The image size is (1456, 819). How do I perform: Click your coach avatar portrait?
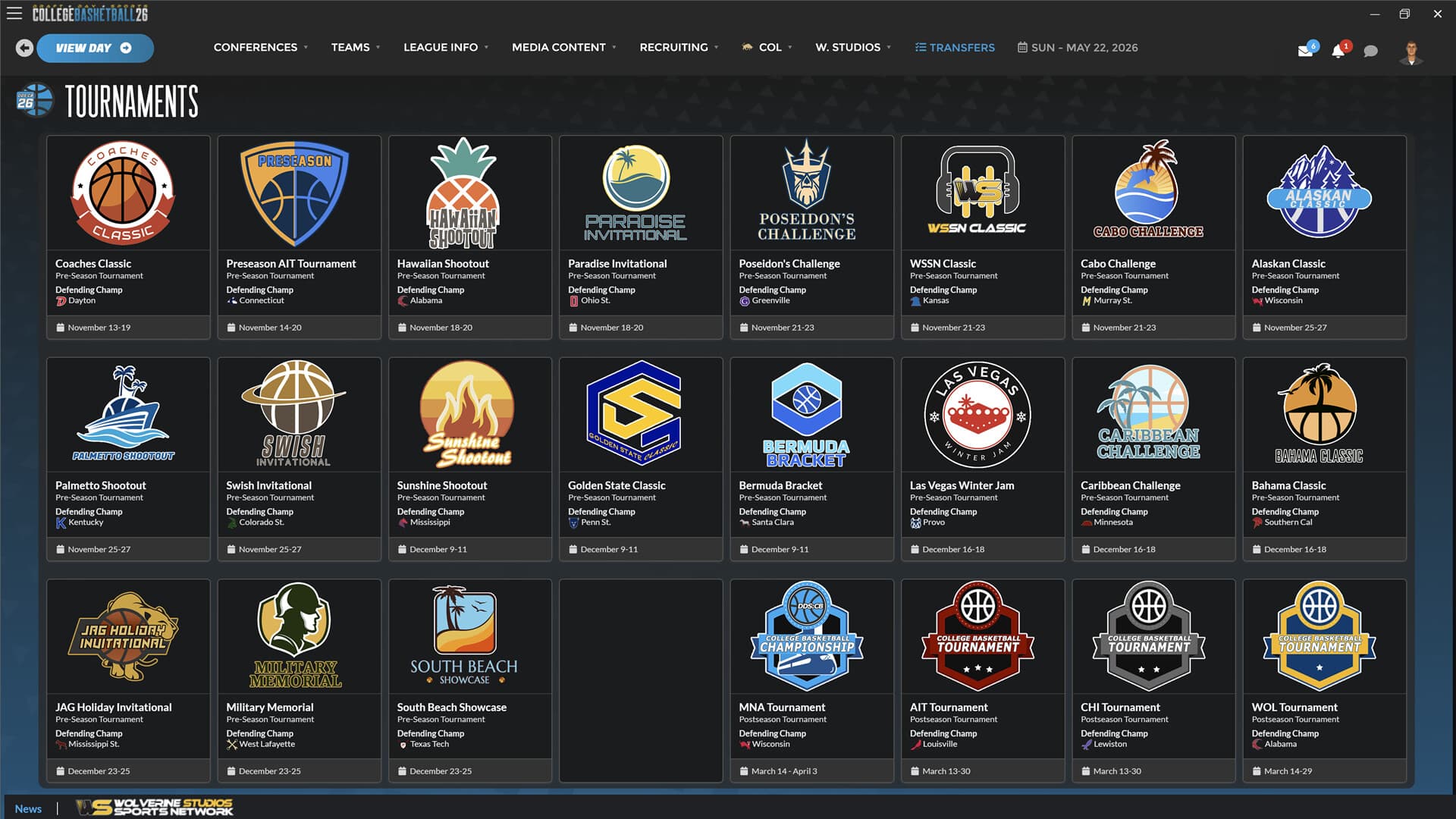[x=1411, y=51]
